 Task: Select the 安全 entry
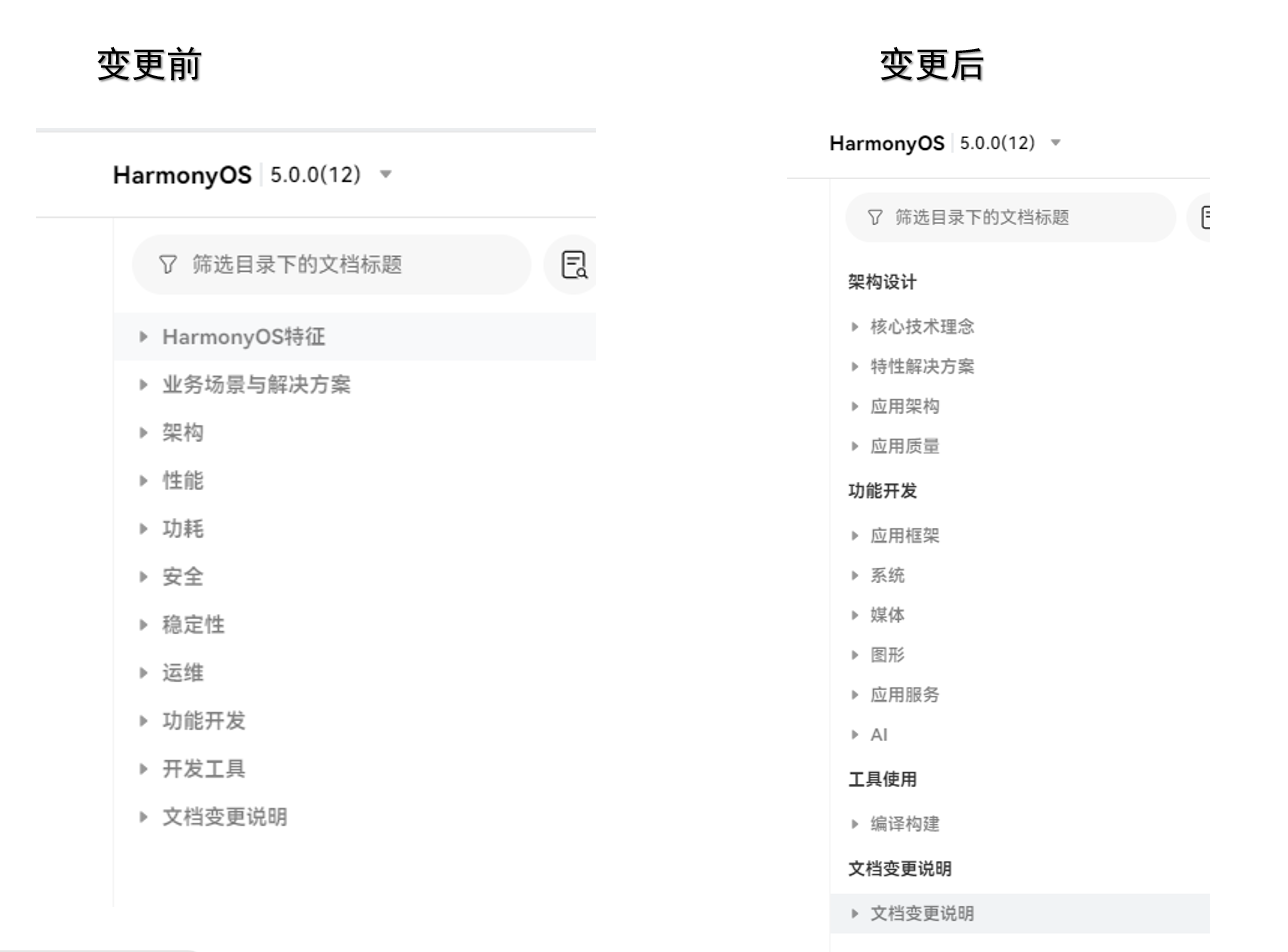(183, 577)
